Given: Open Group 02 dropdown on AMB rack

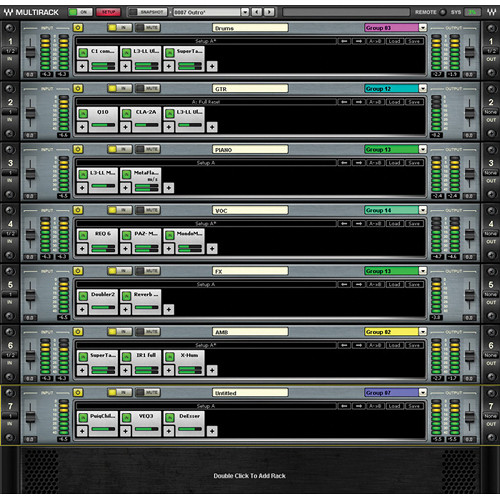Looking at the screenshot, I should pyautogui.click(x=423, y=332).
